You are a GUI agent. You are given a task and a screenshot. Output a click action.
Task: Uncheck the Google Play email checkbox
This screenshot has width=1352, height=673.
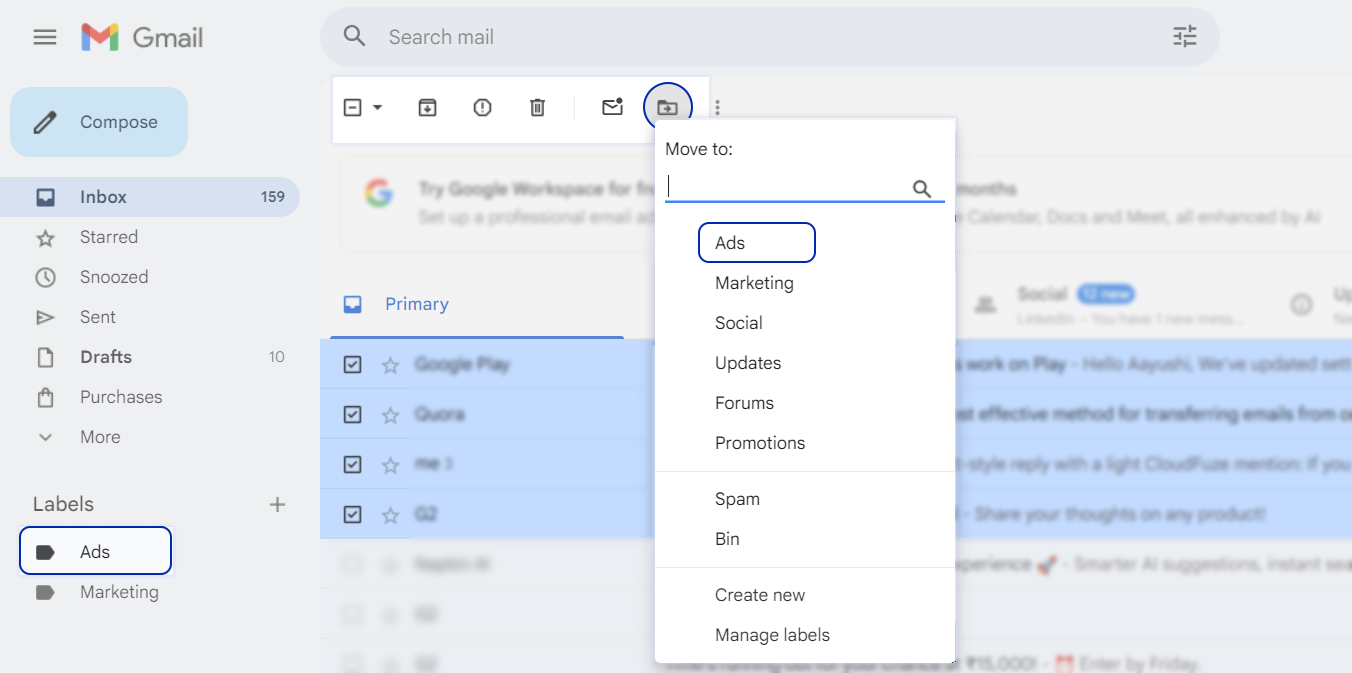pos(352,364)
